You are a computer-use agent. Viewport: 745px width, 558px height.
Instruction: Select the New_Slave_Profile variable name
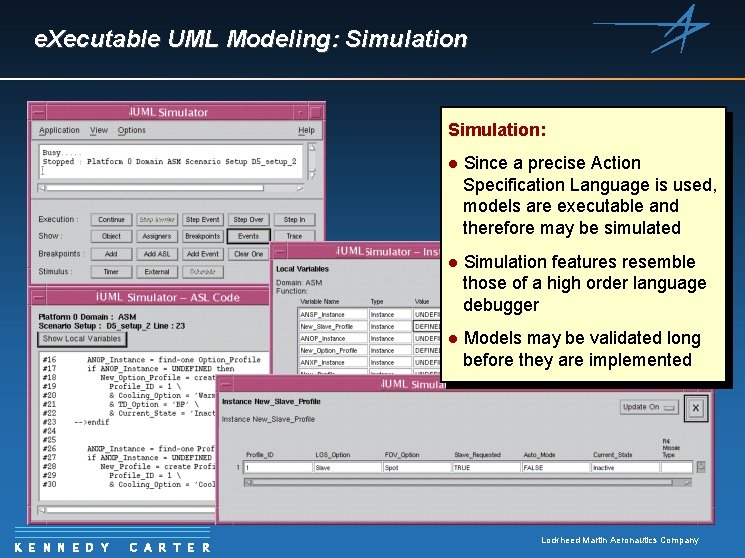[333, 327]
